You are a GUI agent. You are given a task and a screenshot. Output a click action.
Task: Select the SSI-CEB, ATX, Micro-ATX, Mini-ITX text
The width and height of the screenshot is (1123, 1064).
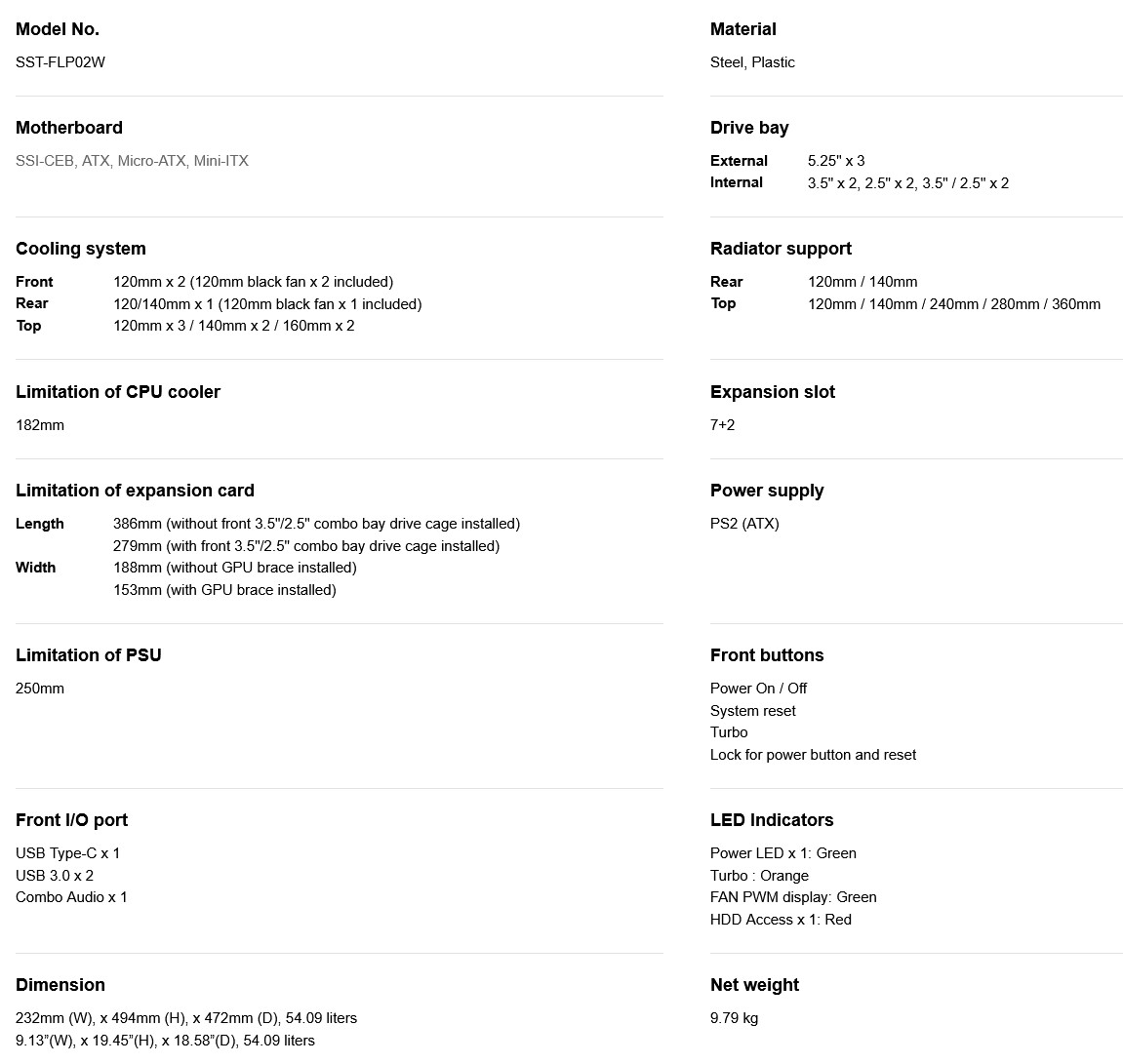(132, 161)
